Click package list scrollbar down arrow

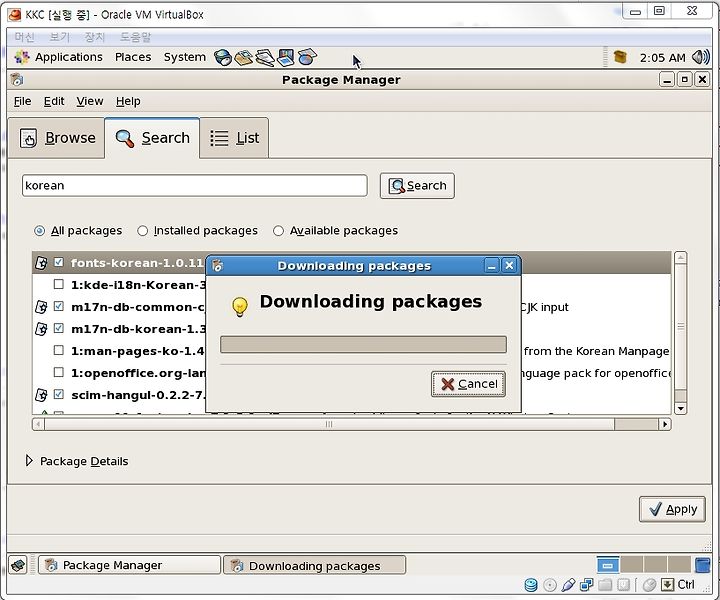coord(681,408)
